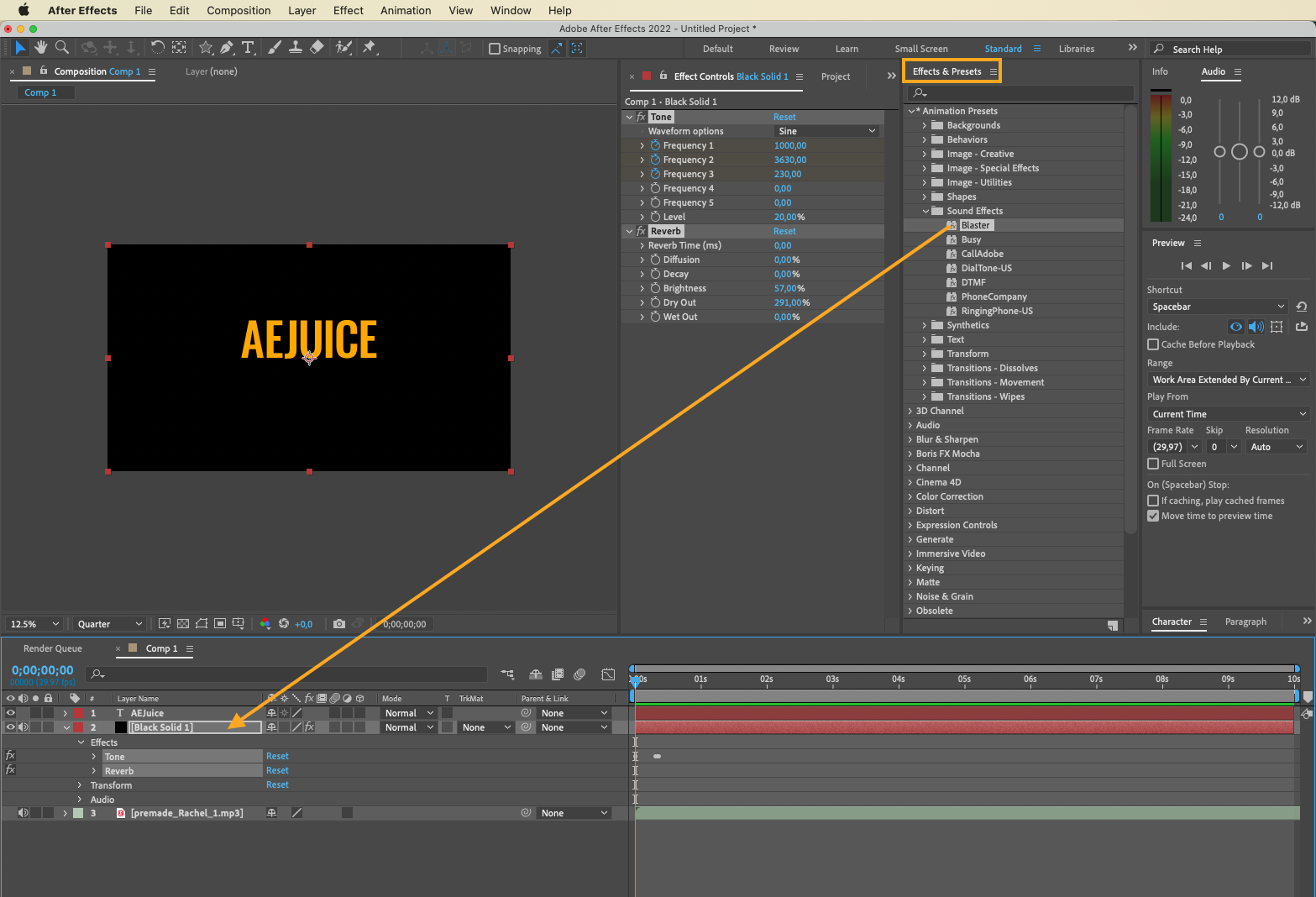Select the Eraser tool
This screenshot has width=1316, height=897.
[317, 48]
